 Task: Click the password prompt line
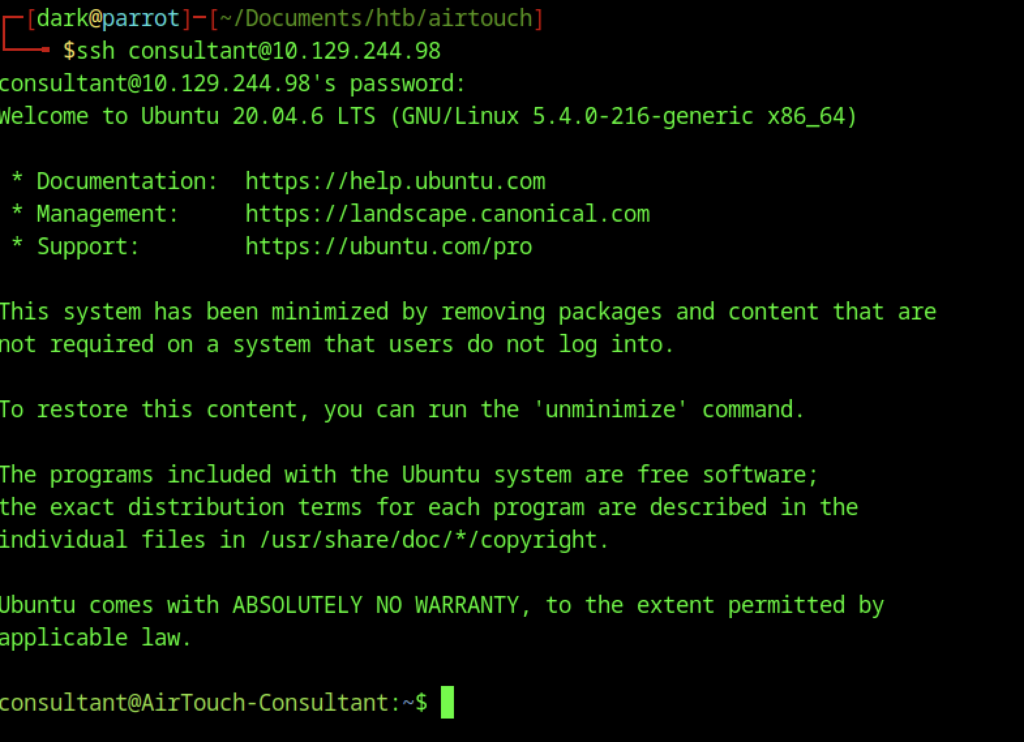(x=232, y=83)
